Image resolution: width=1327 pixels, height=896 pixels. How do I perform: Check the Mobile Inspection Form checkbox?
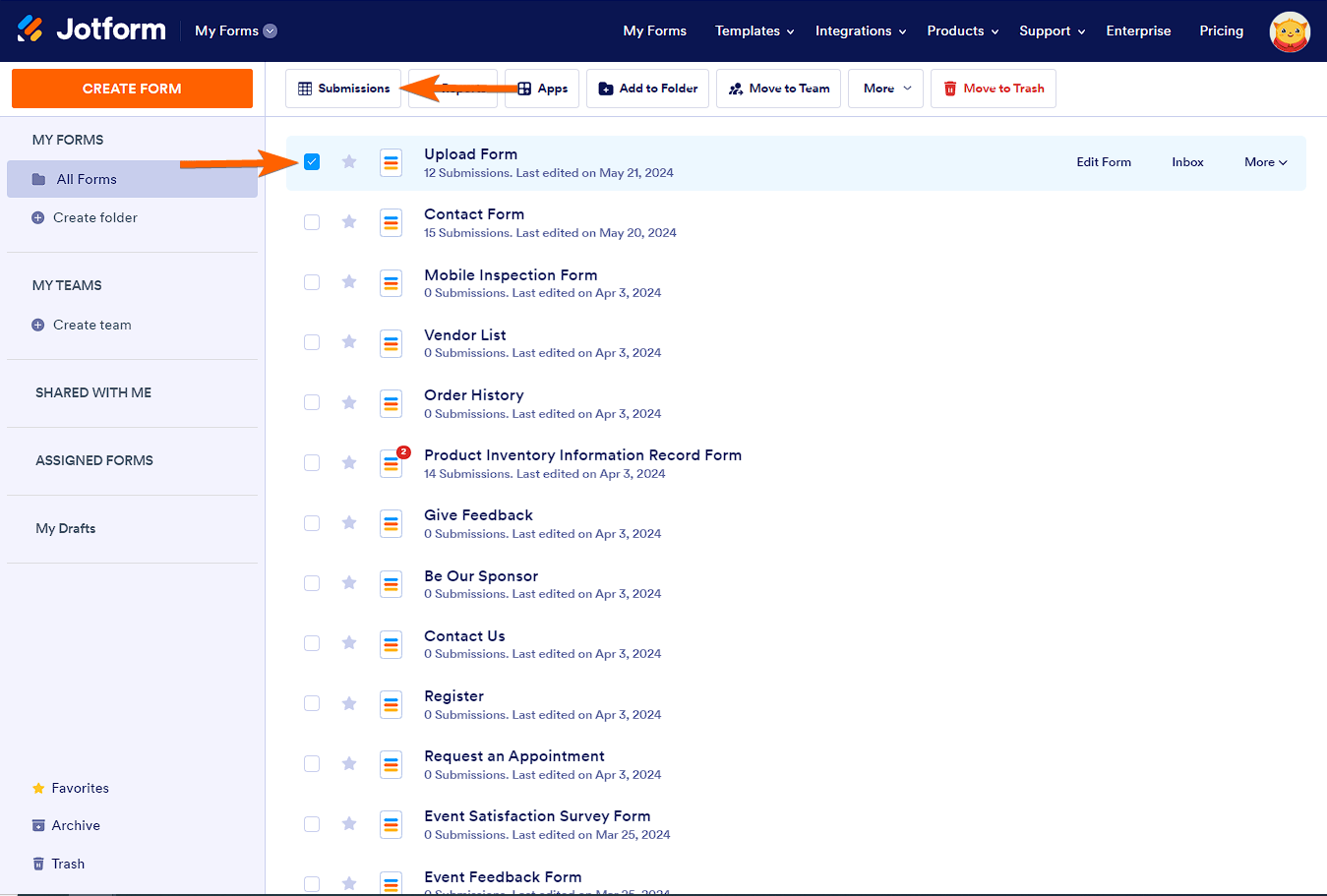tap(312, 282)
